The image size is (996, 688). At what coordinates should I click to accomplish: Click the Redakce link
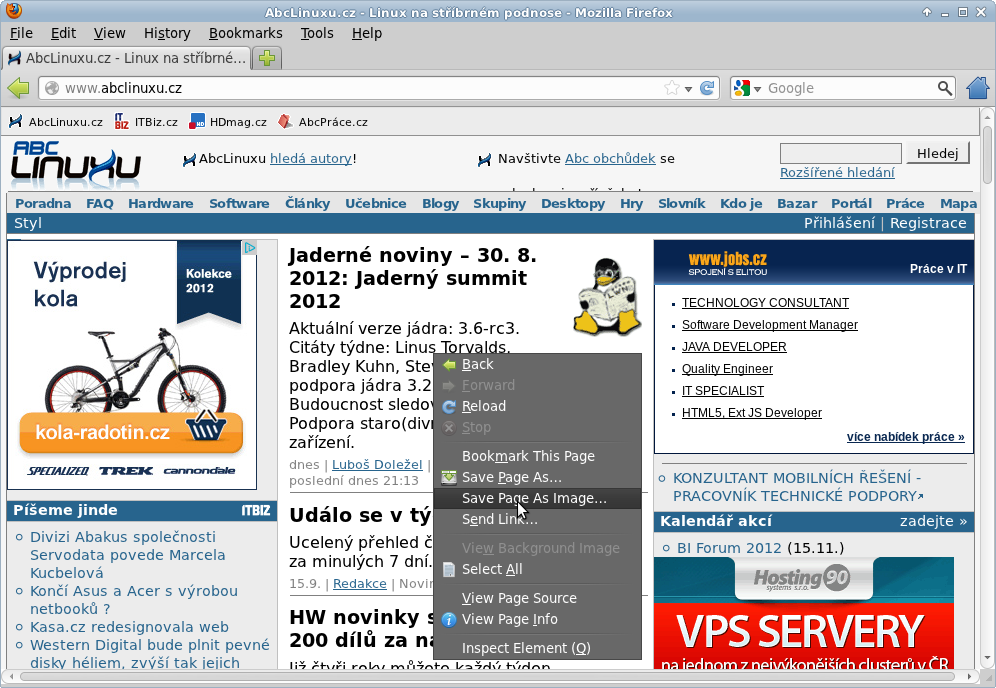pos(360,584)
